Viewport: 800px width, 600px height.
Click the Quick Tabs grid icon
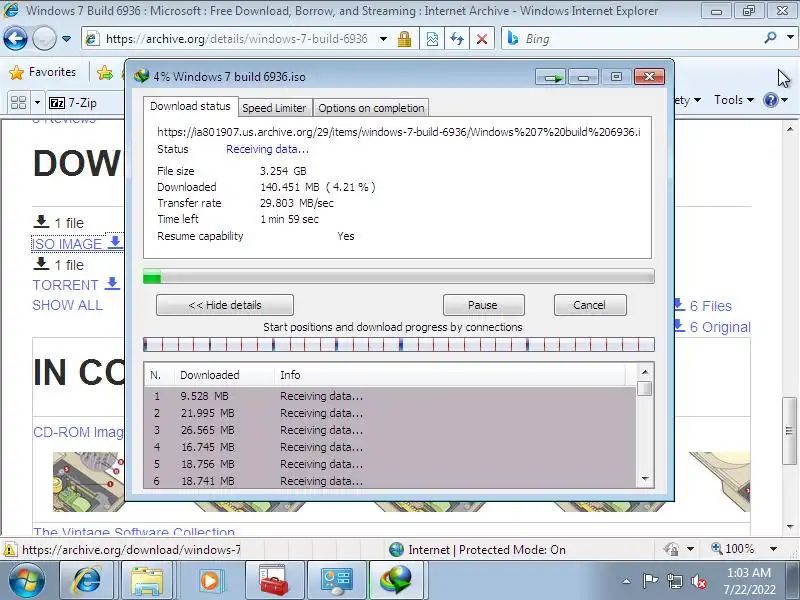[x=18, y=103]
